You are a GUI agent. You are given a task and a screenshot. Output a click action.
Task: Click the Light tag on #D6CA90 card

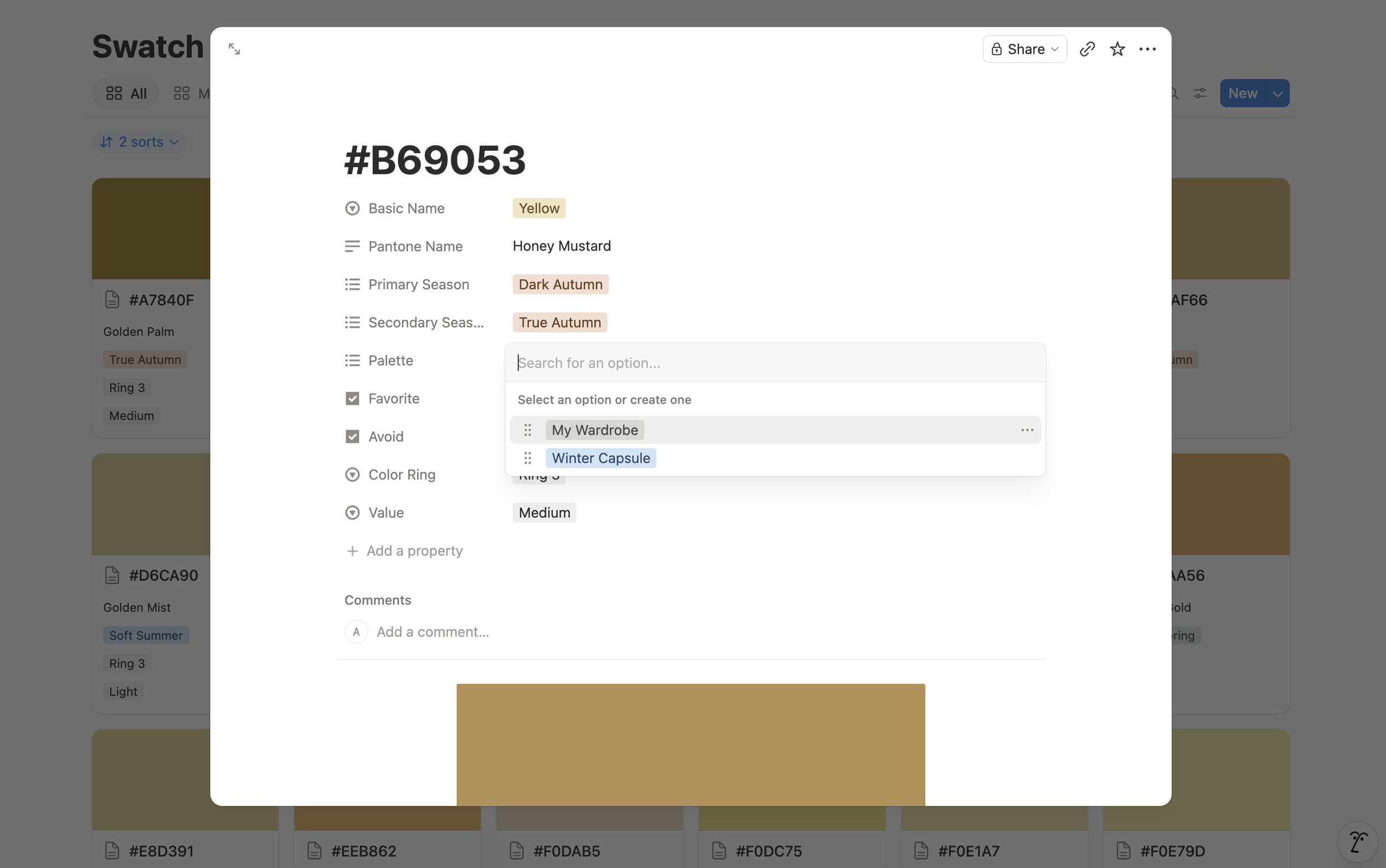123,692
